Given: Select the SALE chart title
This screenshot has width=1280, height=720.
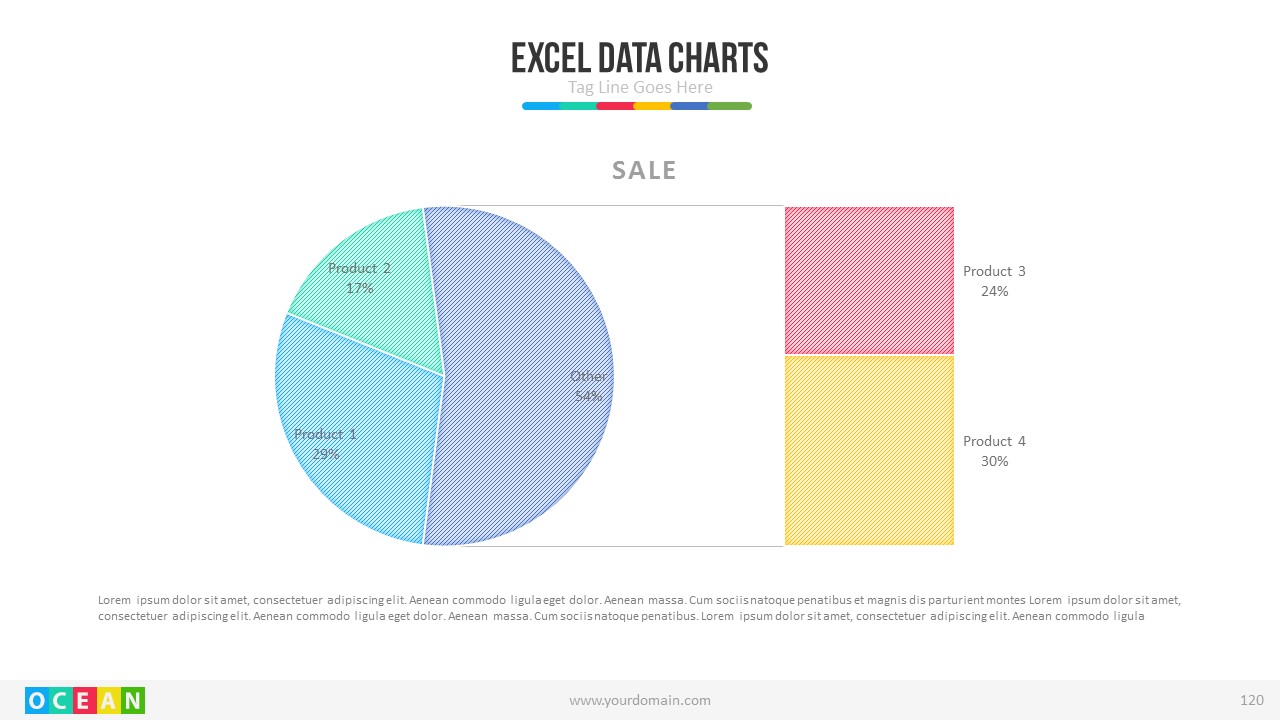Looking at the screenshot, I should [x=644, y=171].
